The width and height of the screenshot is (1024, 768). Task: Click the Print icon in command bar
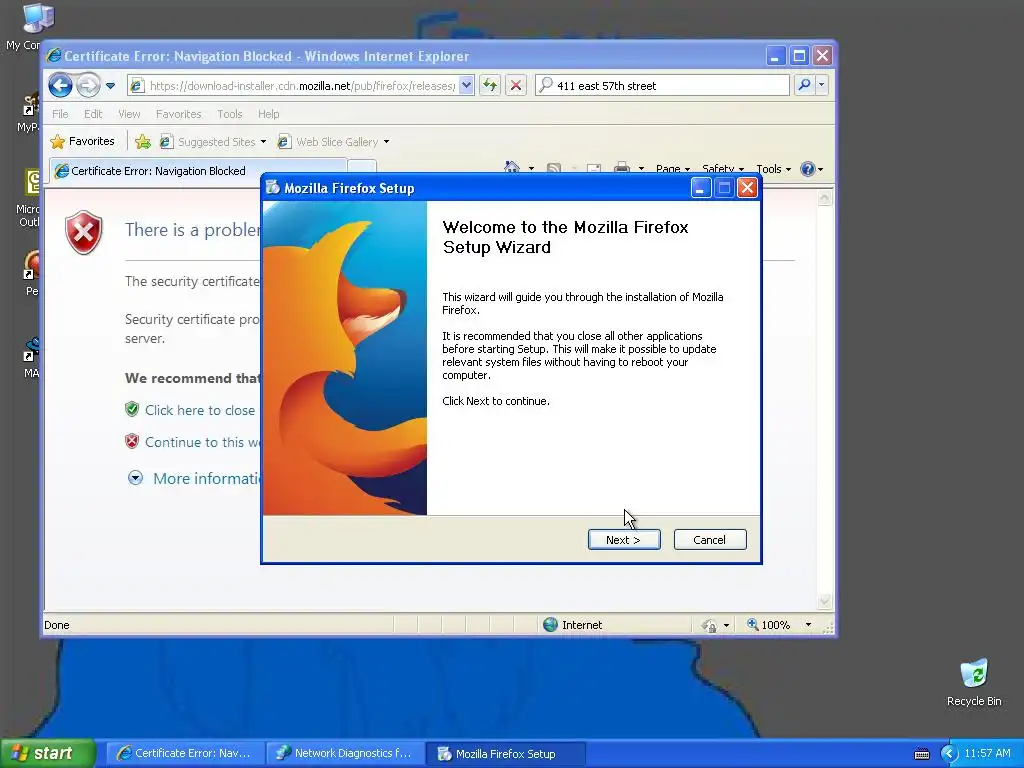click(x=622, y=167)
